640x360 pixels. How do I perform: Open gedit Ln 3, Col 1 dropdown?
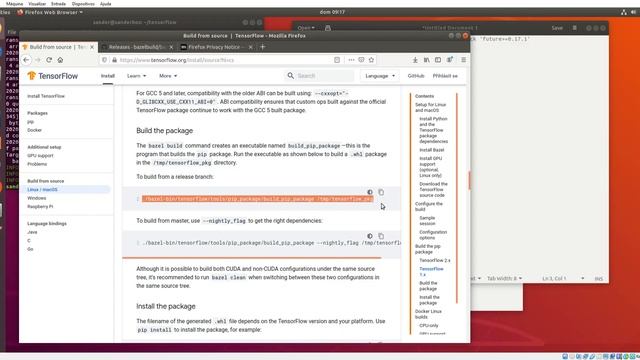pos(563,278)
